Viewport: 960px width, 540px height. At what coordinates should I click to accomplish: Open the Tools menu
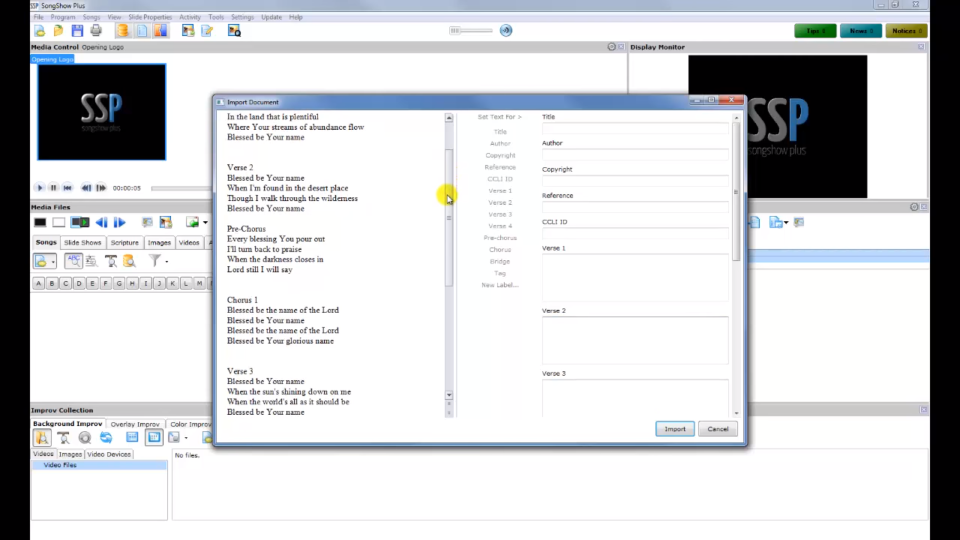pos(216,17)
